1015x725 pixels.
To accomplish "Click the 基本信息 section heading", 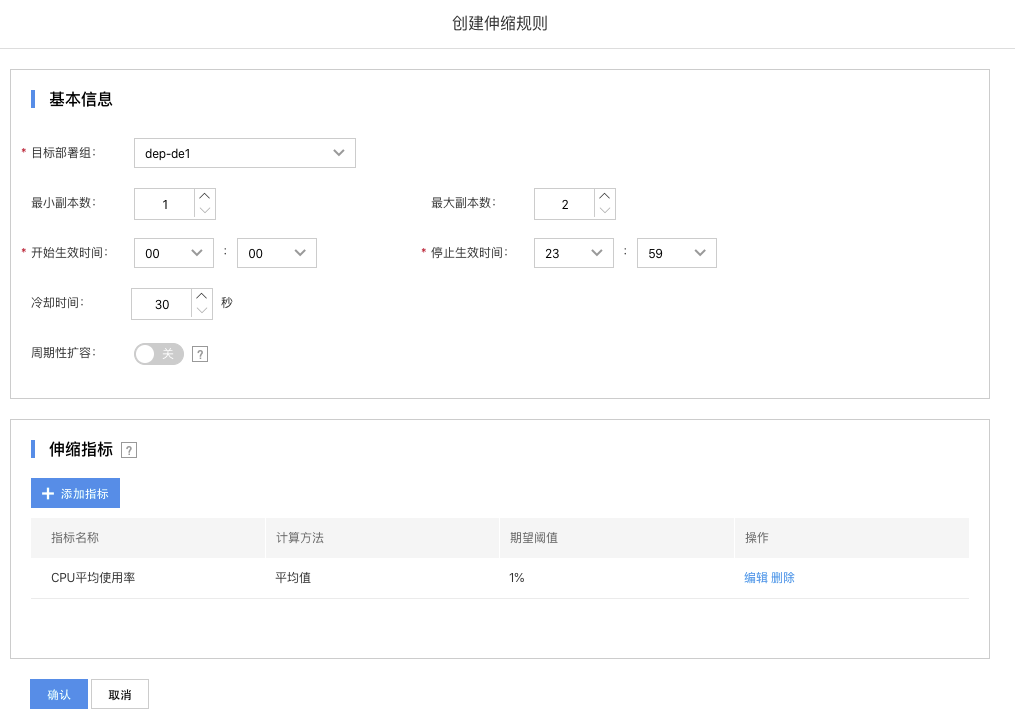I will 81,99.
